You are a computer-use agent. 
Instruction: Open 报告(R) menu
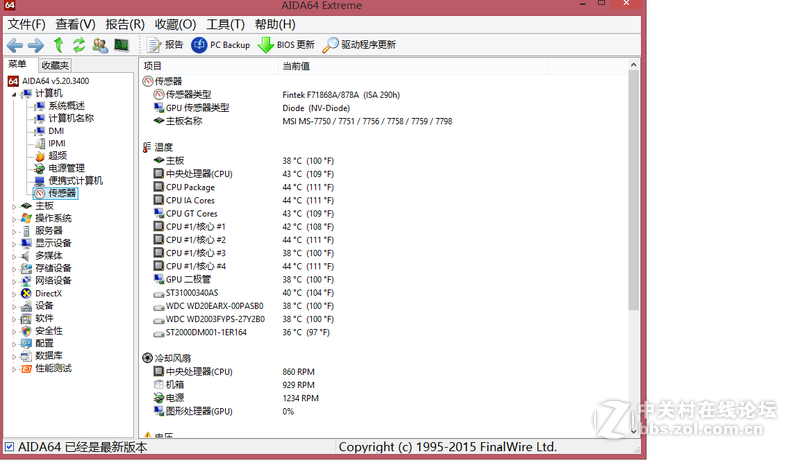click(x=125, y=25)
